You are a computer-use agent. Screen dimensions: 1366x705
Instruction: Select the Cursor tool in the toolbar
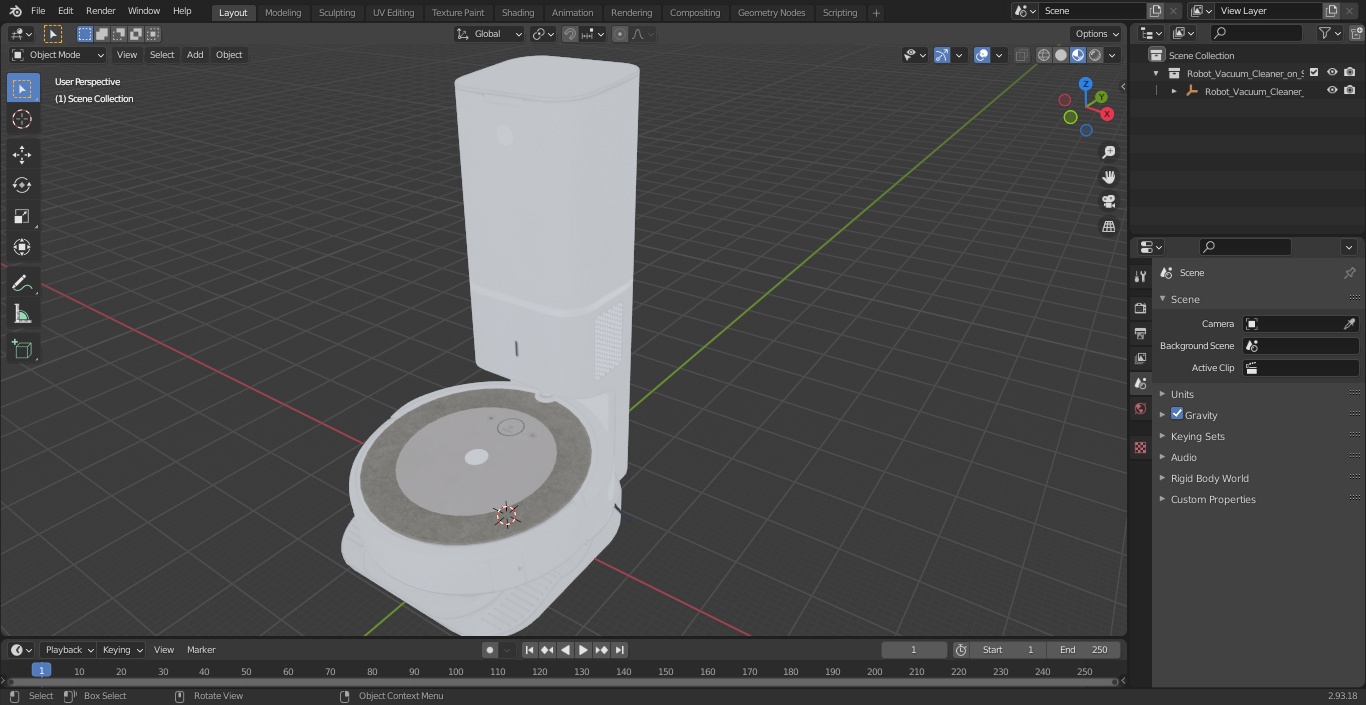click(22, 119)
